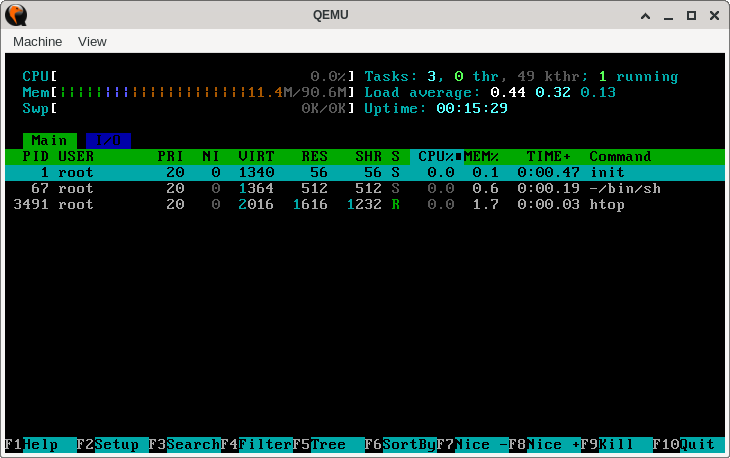Click F3 Search in the function bar
730x458 pixels.
[184, 445]
